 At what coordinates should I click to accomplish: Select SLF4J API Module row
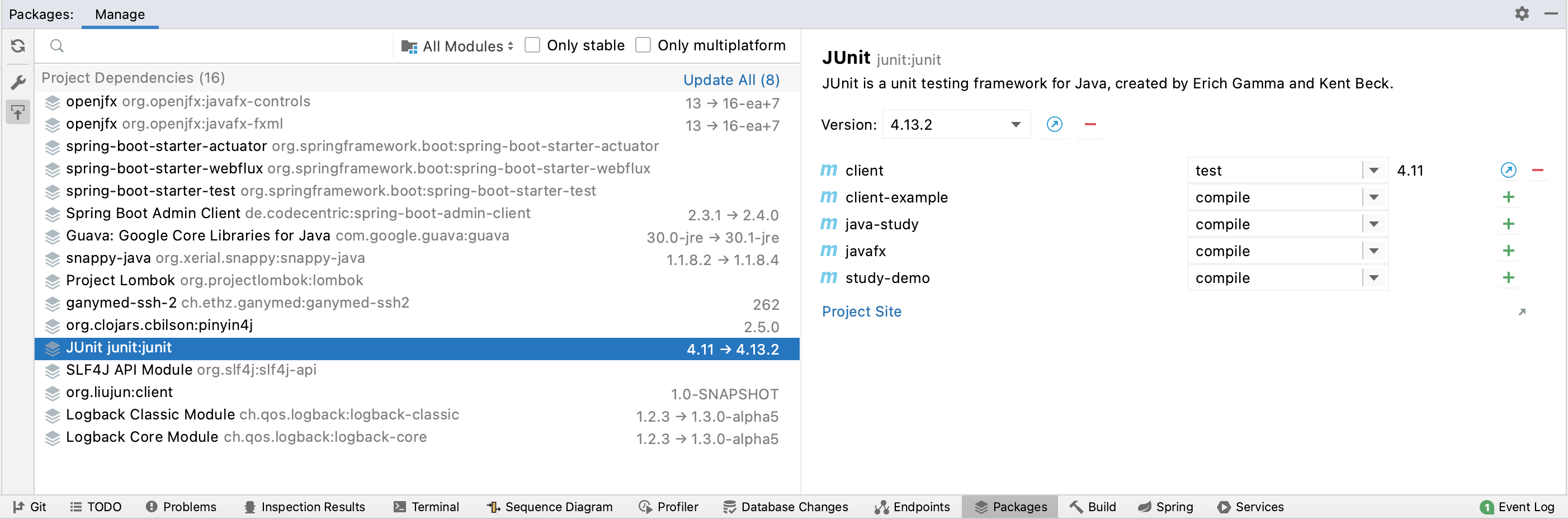point(417,371)
